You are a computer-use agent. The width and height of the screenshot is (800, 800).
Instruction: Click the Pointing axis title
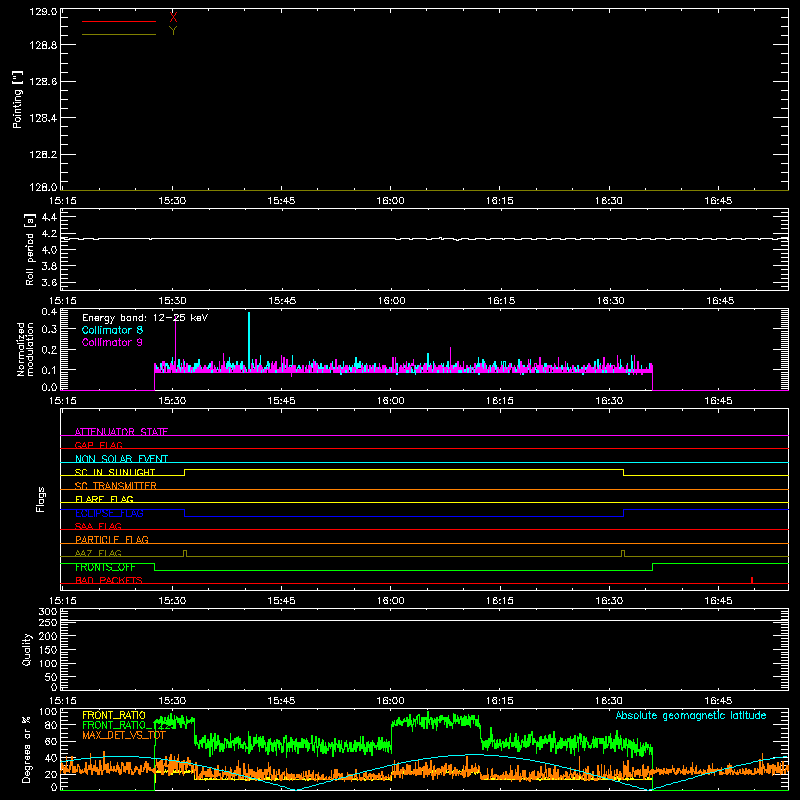18,99
